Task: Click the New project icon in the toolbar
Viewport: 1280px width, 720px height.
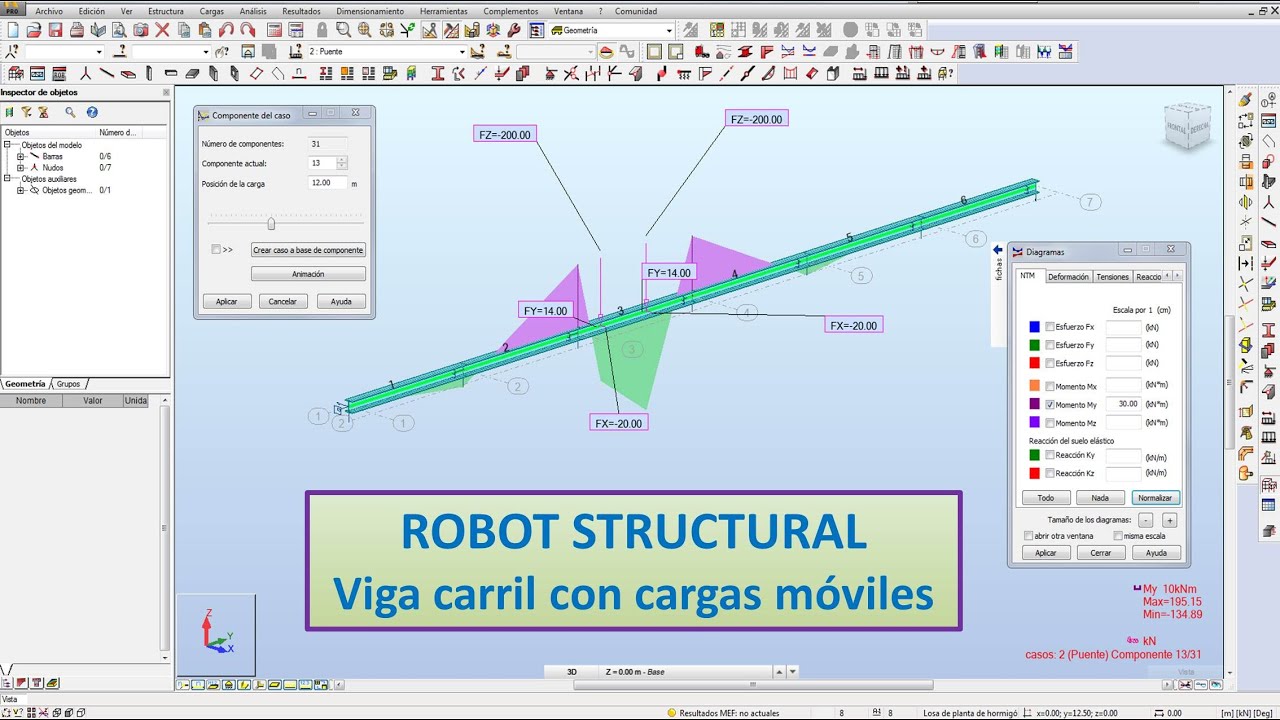Action: 12,30
